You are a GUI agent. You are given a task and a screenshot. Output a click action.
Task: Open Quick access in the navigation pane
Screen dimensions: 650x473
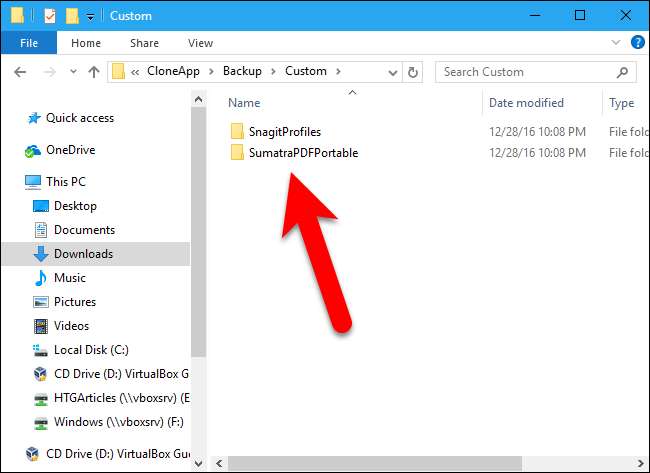click(80, 118)
